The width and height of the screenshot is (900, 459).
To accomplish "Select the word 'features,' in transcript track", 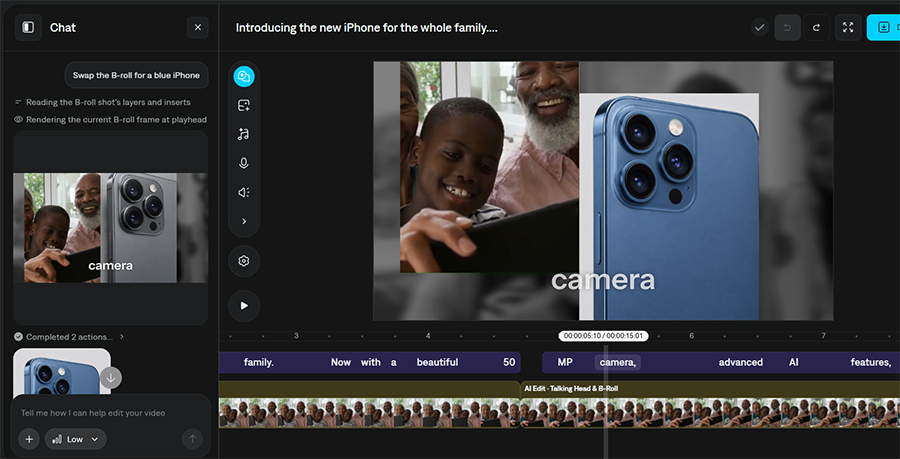I will point(871,362).
